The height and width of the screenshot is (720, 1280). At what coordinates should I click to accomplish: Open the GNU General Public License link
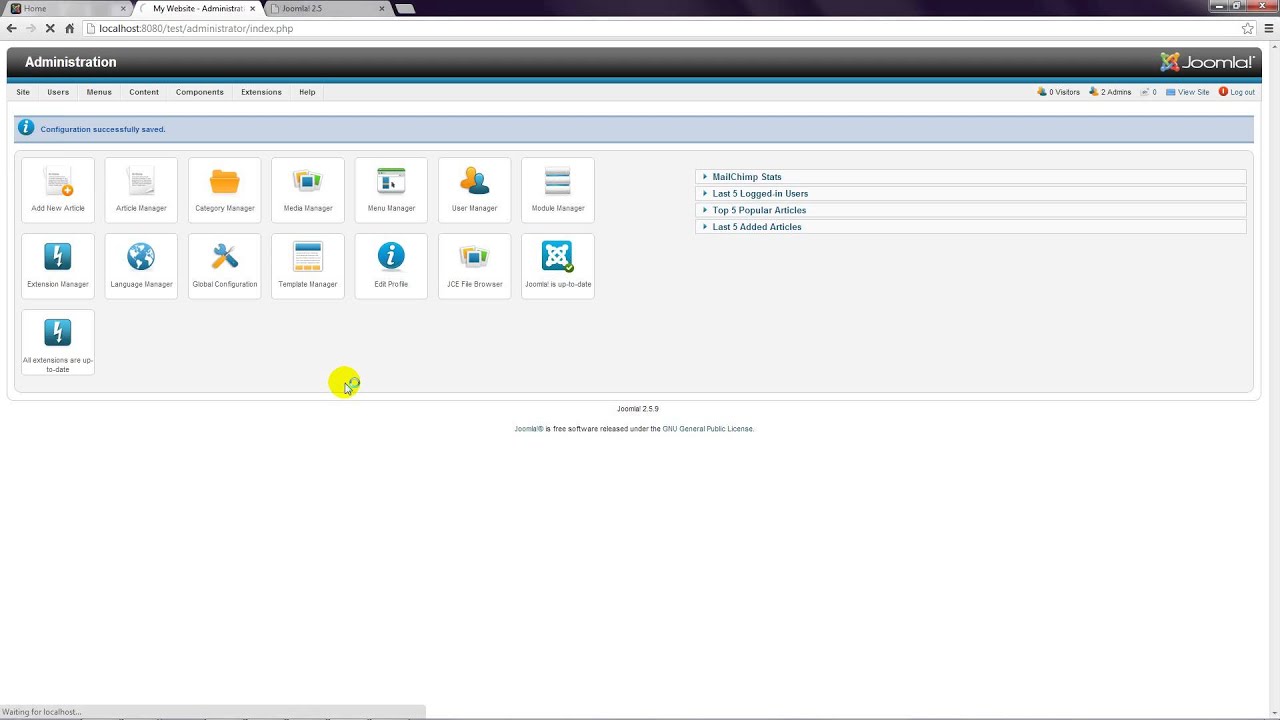(x=707, y=429)
